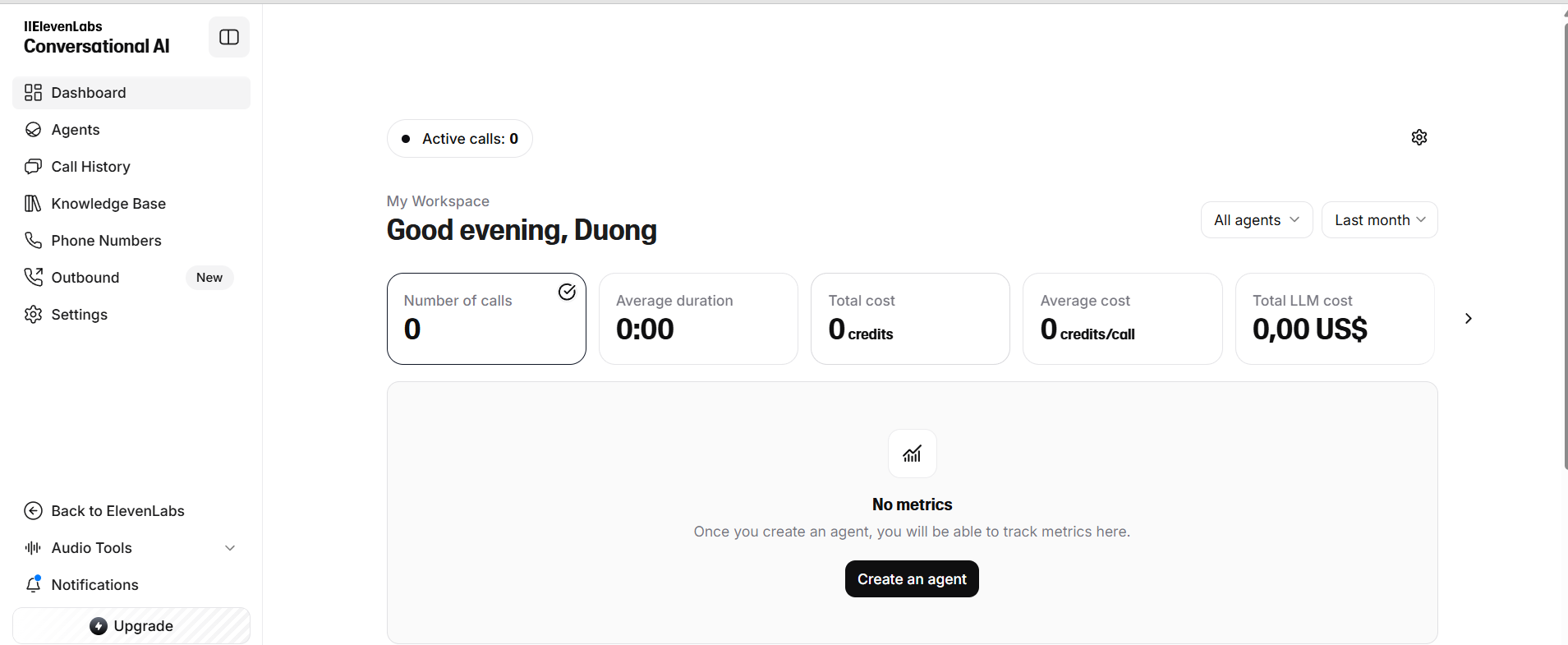
Task: Click the Dashboard grid icon
Action: point(33,93)
